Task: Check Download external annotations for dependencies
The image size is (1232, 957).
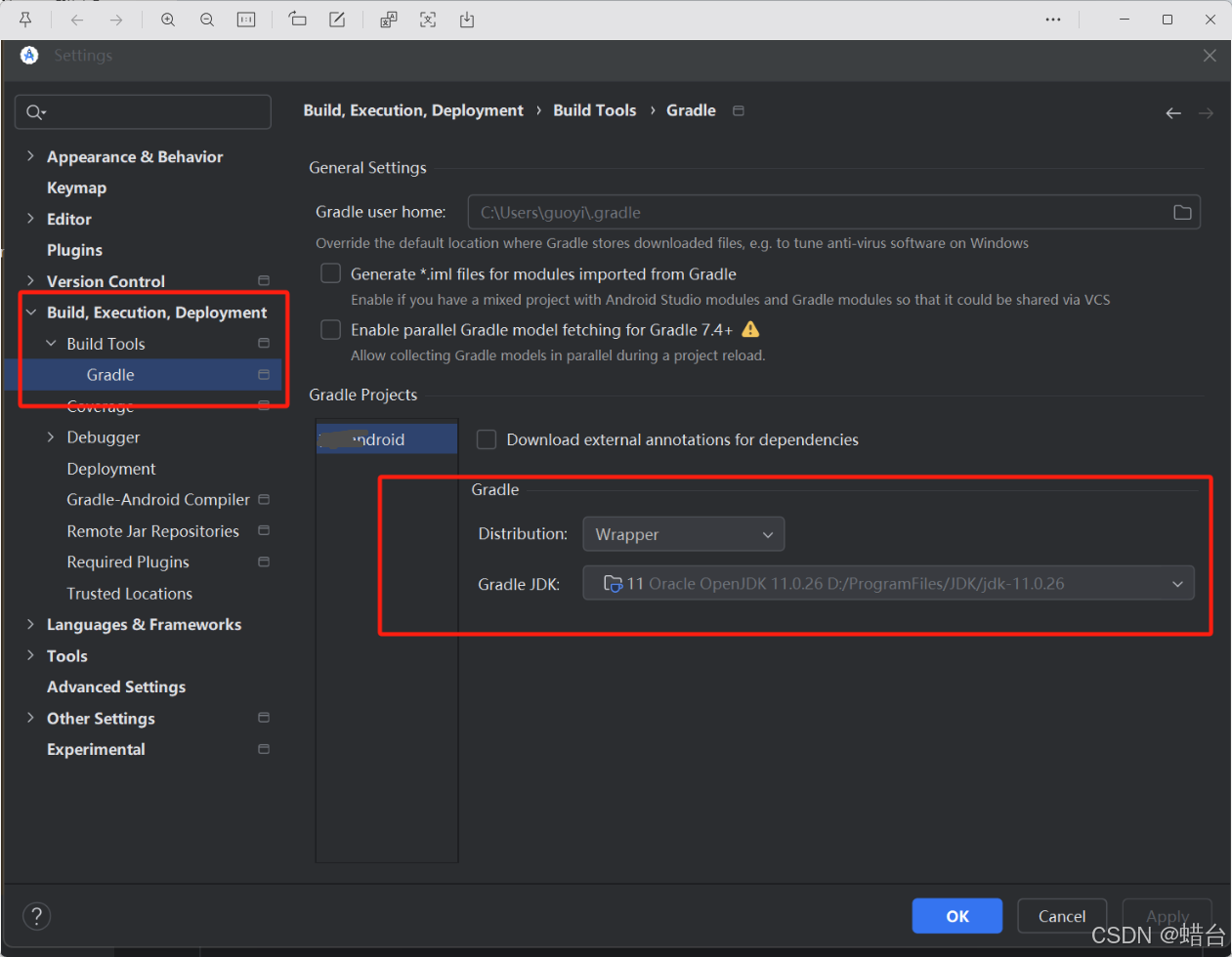Action: tap(487, 439)
